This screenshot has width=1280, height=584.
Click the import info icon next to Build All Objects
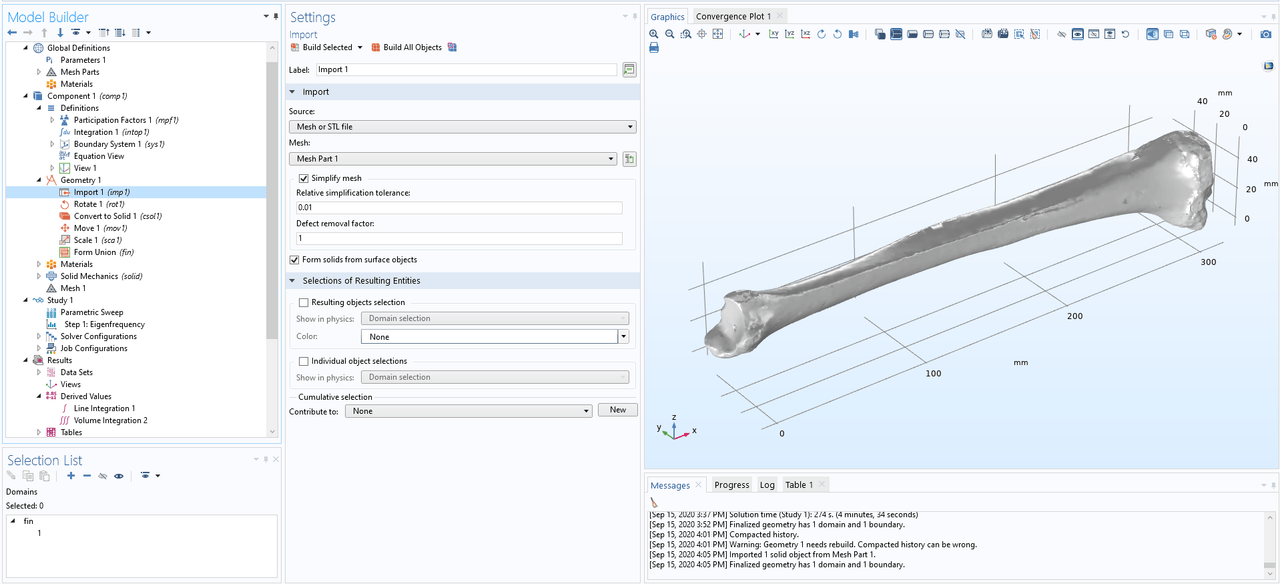[x=452, y=47]
